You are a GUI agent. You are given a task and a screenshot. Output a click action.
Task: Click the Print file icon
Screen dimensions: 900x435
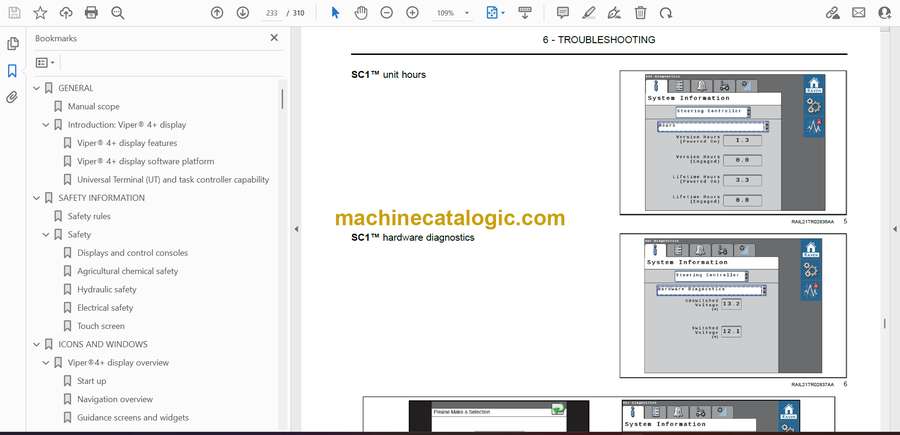point(92,13)
